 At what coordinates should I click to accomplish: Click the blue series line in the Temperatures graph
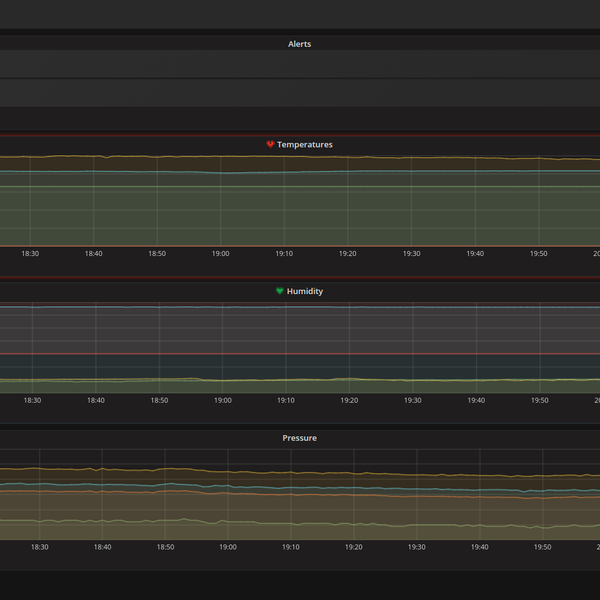coord(300,172)
